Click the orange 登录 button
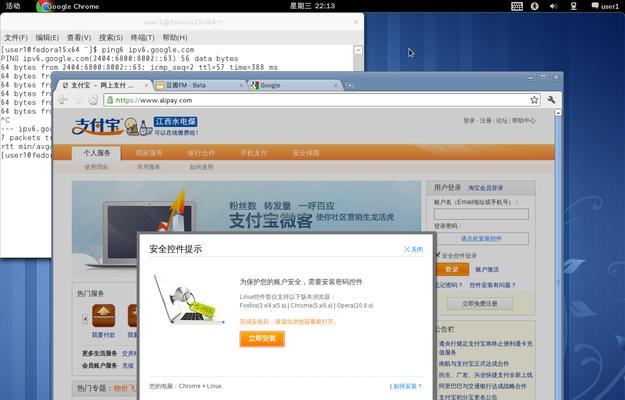This screenshot has height=400, width=625. click(452, 269)
